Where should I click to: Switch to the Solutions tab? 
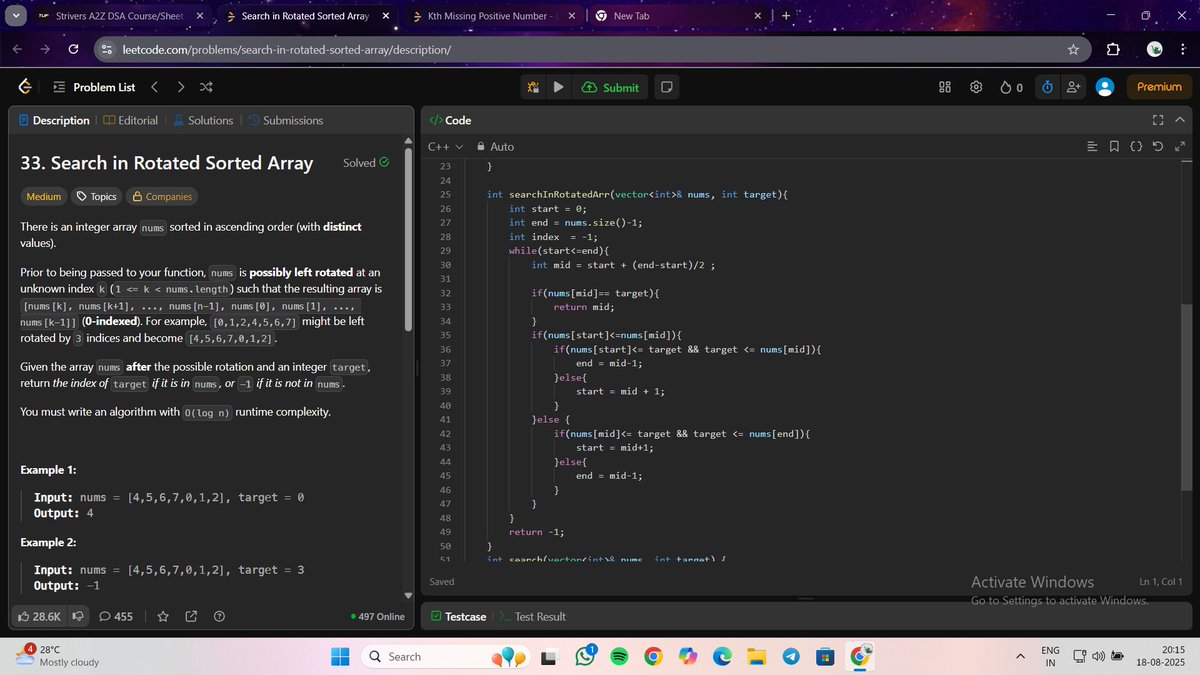(203, 120)
